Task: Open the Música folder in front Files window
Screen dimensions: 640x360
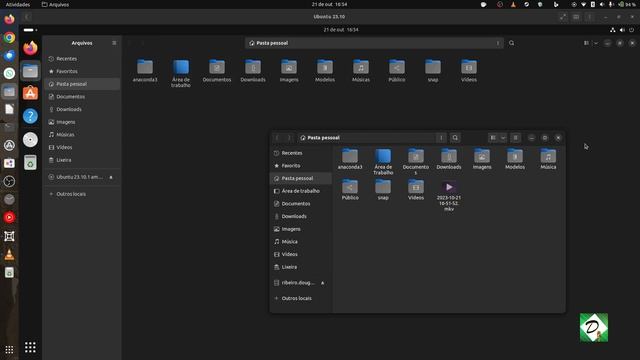Action: (x=548, y=159)
